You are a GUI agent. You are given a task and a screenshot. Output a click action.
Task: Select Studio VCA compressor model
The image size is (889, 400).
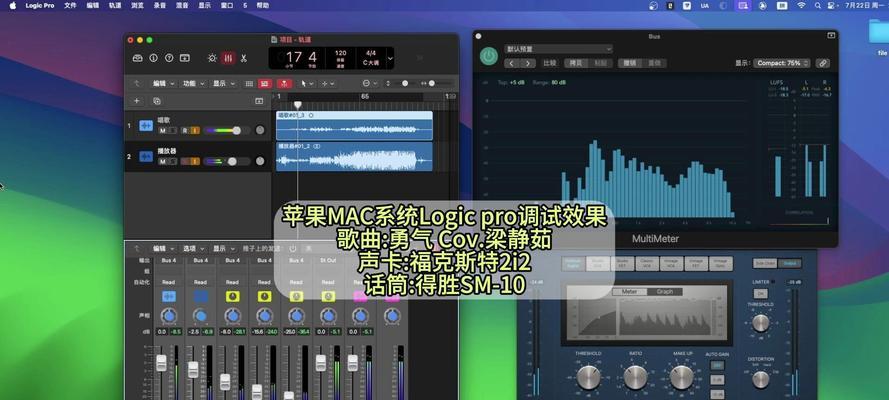pos(598,263)
